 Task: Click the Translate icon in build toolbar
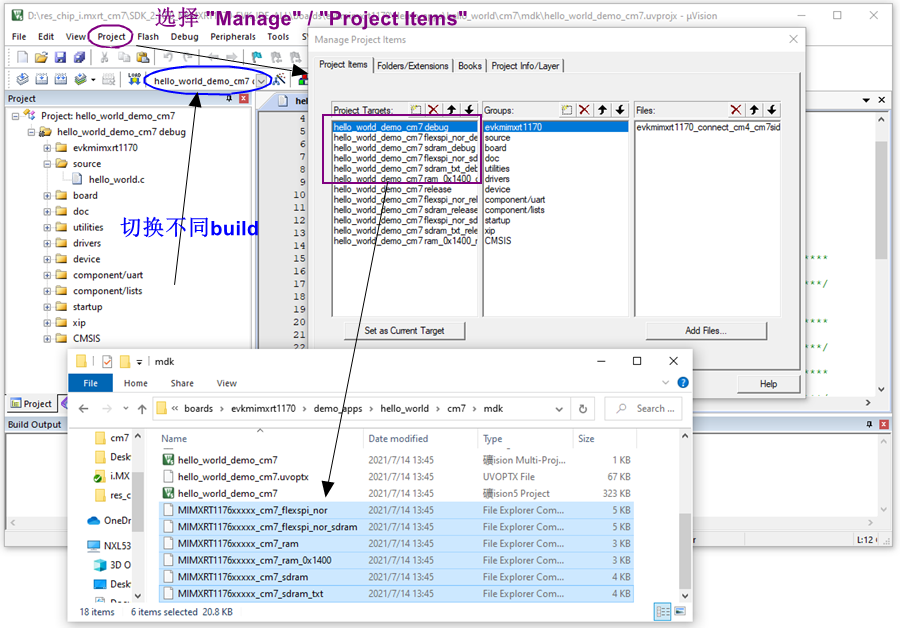22,79
